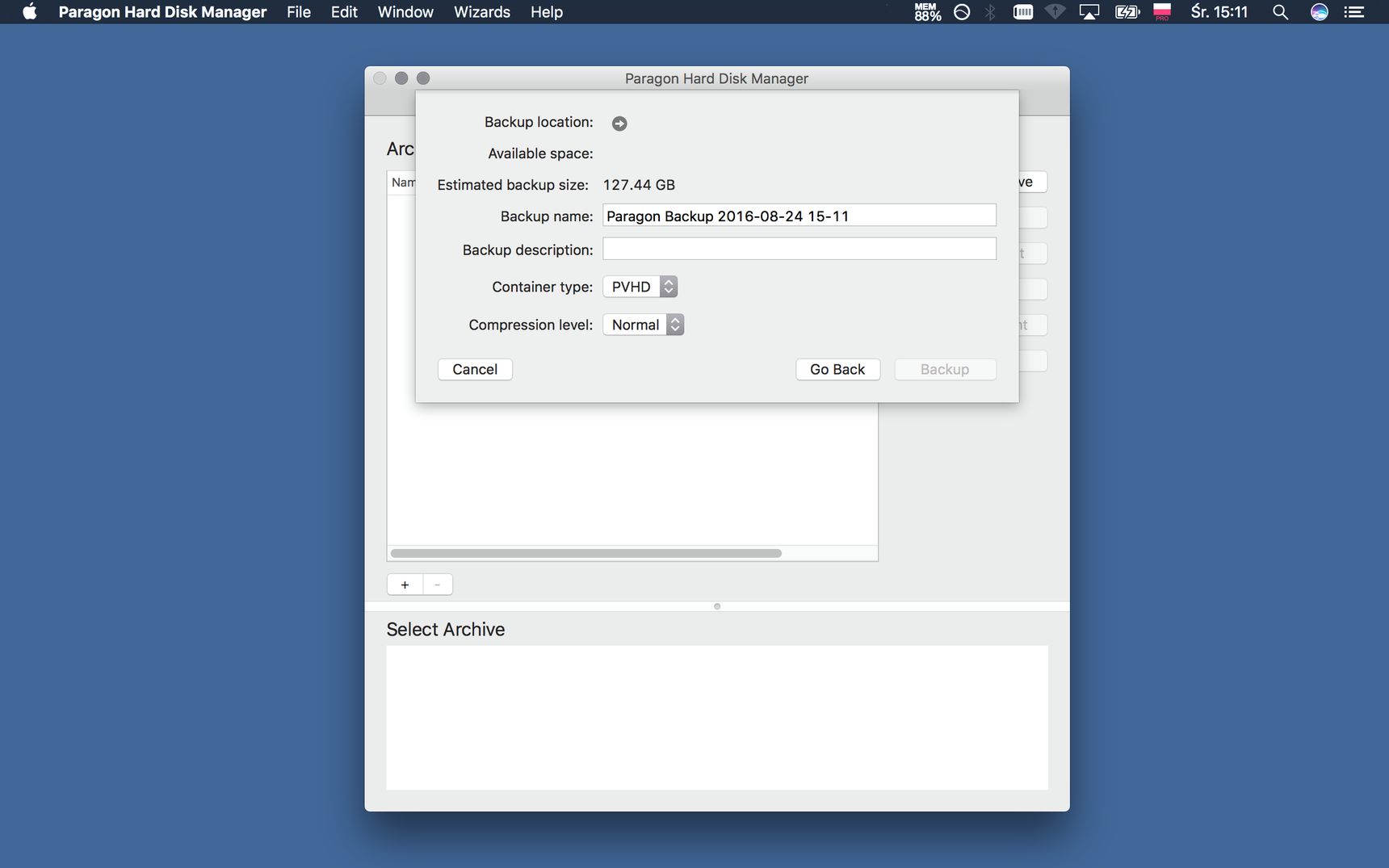The height and width of the screenshot is (868, 1389).
Task: Click the Select Archive heading
Action: [446, 630]
